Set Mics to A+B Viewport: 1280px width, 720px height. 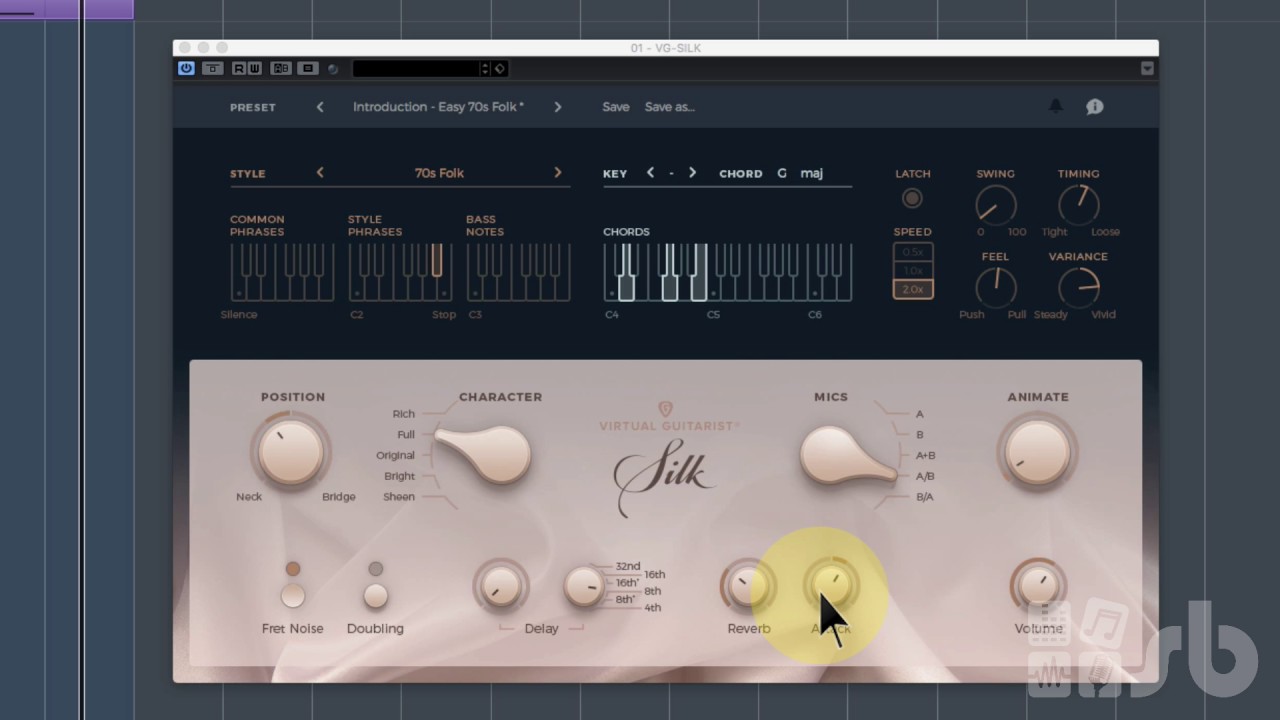(926, 455)
